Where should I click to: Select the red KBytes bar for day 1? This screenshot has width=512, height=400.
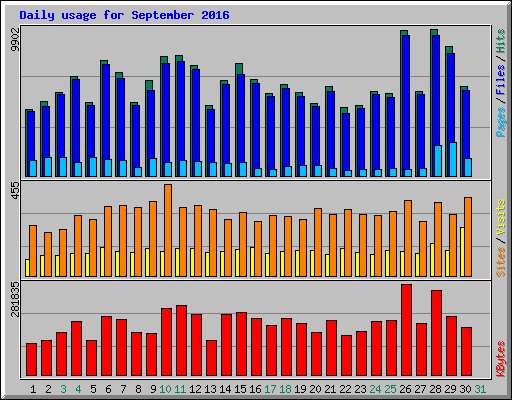click(31, 360)
